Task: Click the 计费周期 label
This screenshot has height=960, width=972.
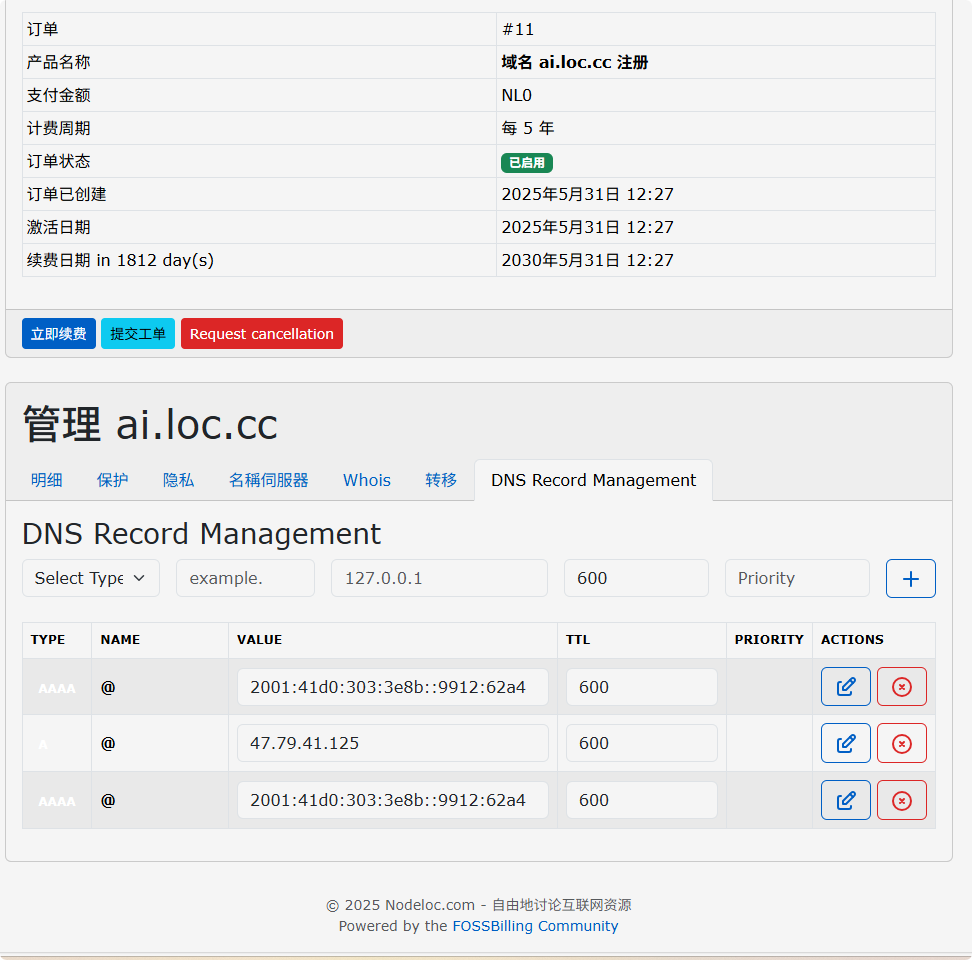Action: coord(58,128)
